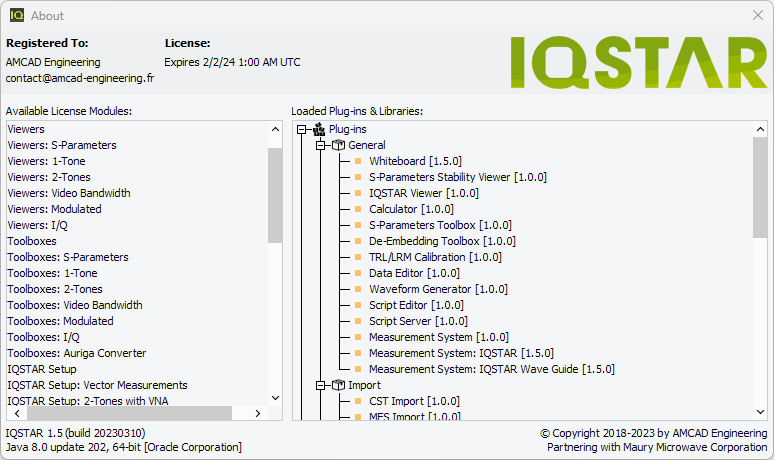The width and height of the screenshot is (774, 460).
Task: Click the Plug-ins root node icon
Action: pos(319,129)
